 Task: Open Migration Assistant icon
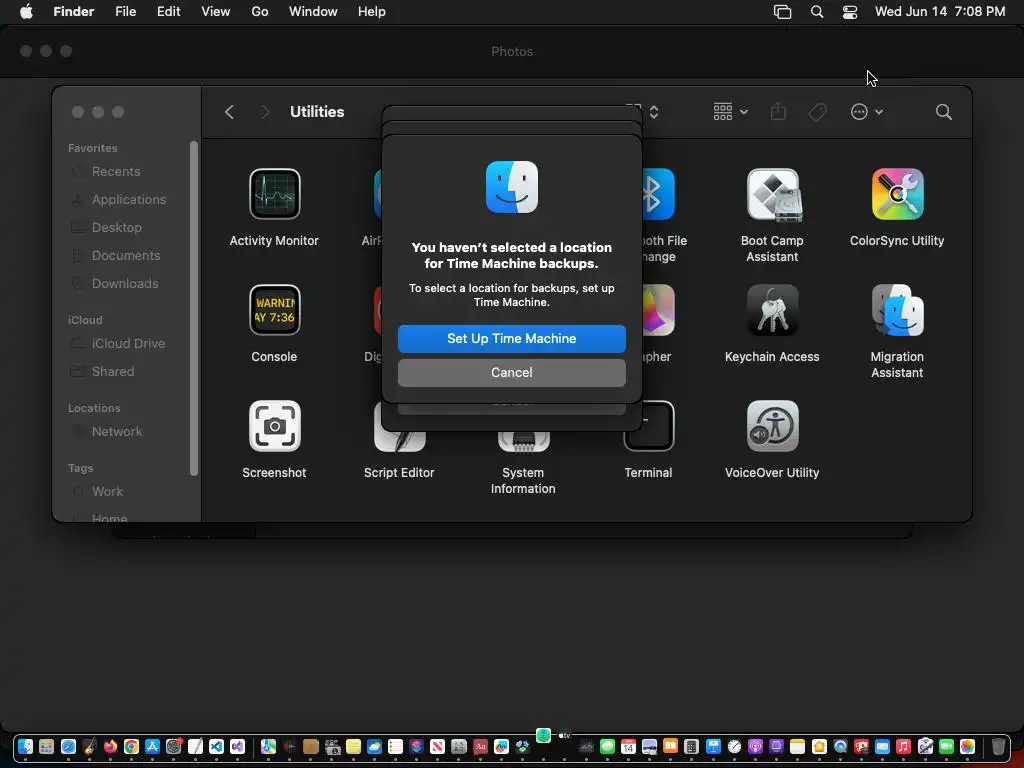(897, 310)
